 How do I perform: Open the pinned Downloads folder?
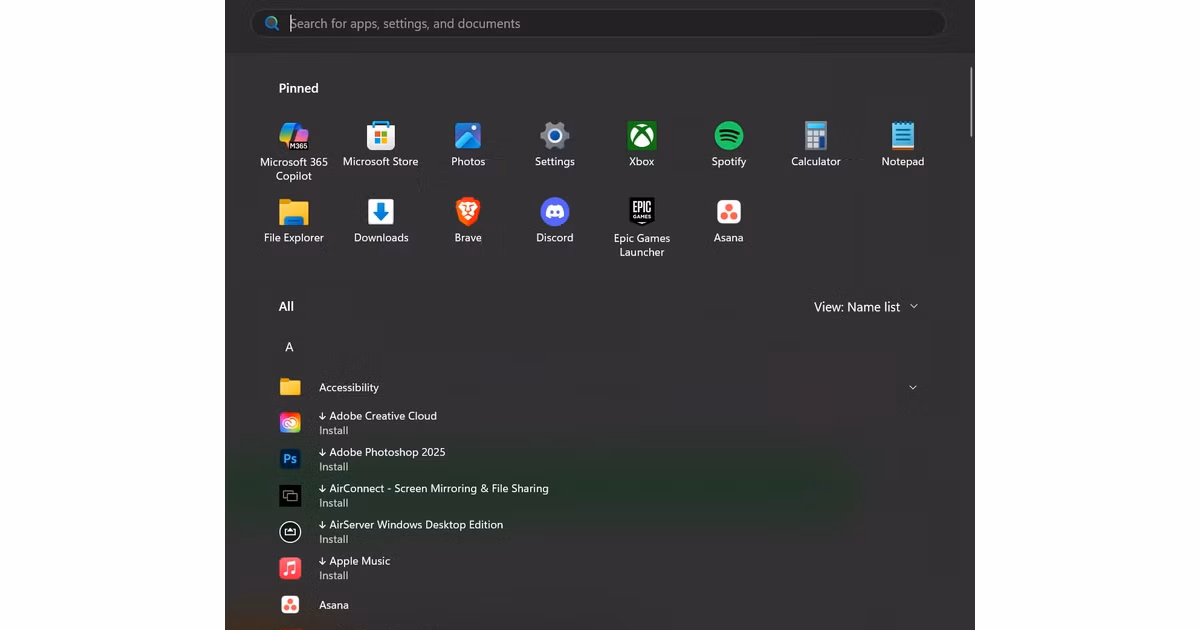pyautogui.click(x=380, y=213)
